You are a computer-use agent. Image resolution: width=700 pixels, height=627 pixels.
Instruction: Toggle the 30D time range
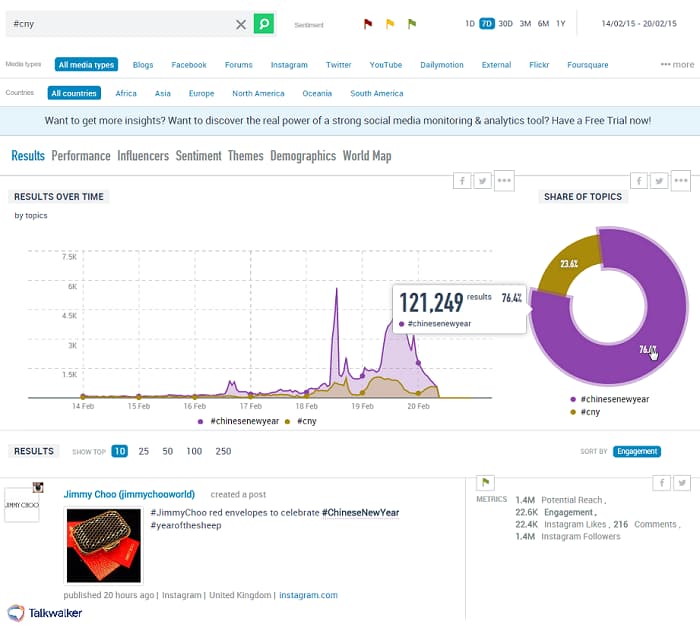tap(506, 23)
